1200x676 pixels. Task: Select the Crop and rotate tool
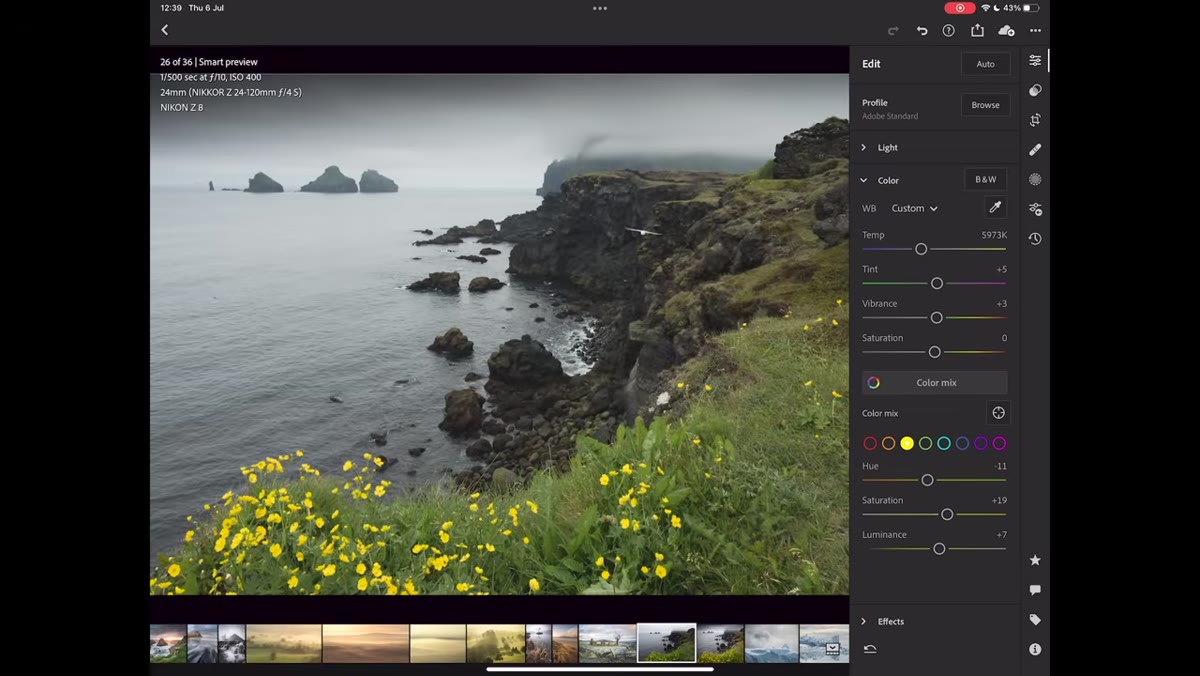click(x=1035, y=120)
